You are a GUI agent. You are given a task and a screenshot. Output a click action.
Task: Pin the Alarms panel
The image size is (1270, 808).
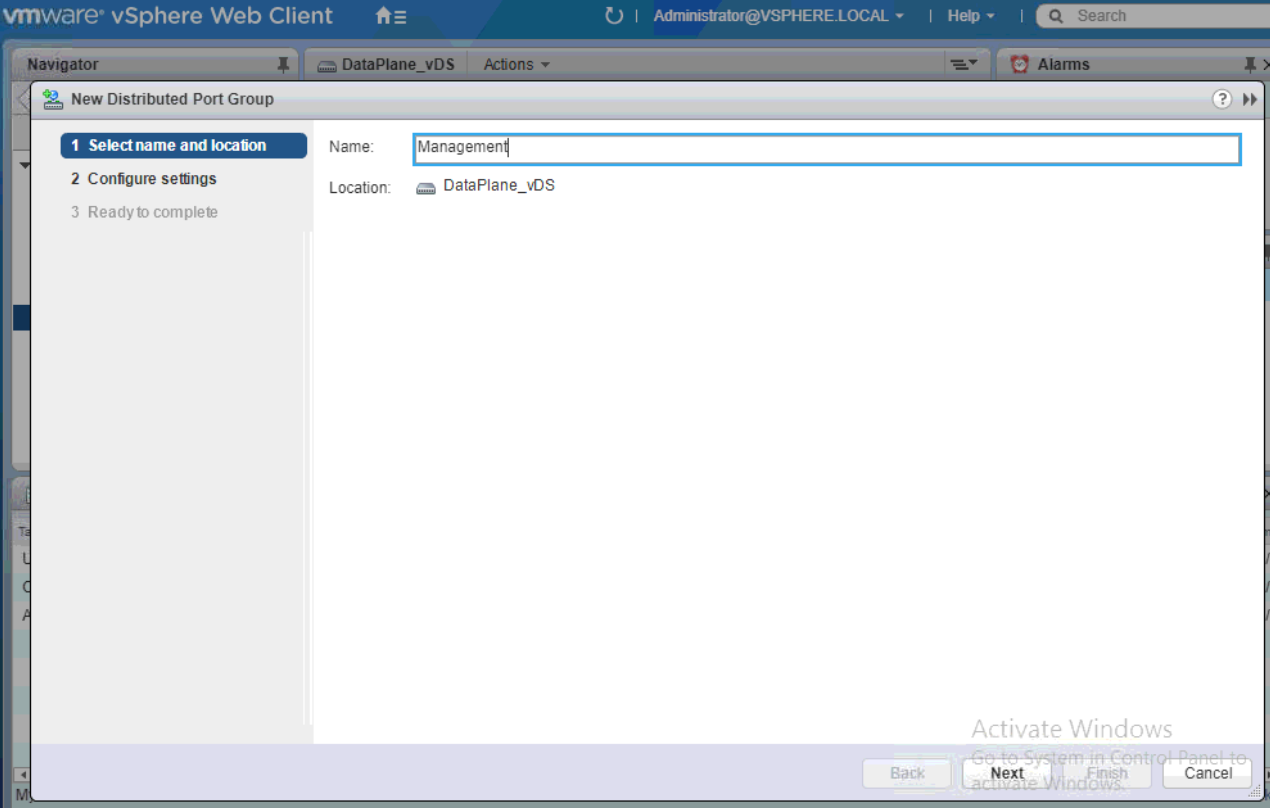pos(1249,64)
